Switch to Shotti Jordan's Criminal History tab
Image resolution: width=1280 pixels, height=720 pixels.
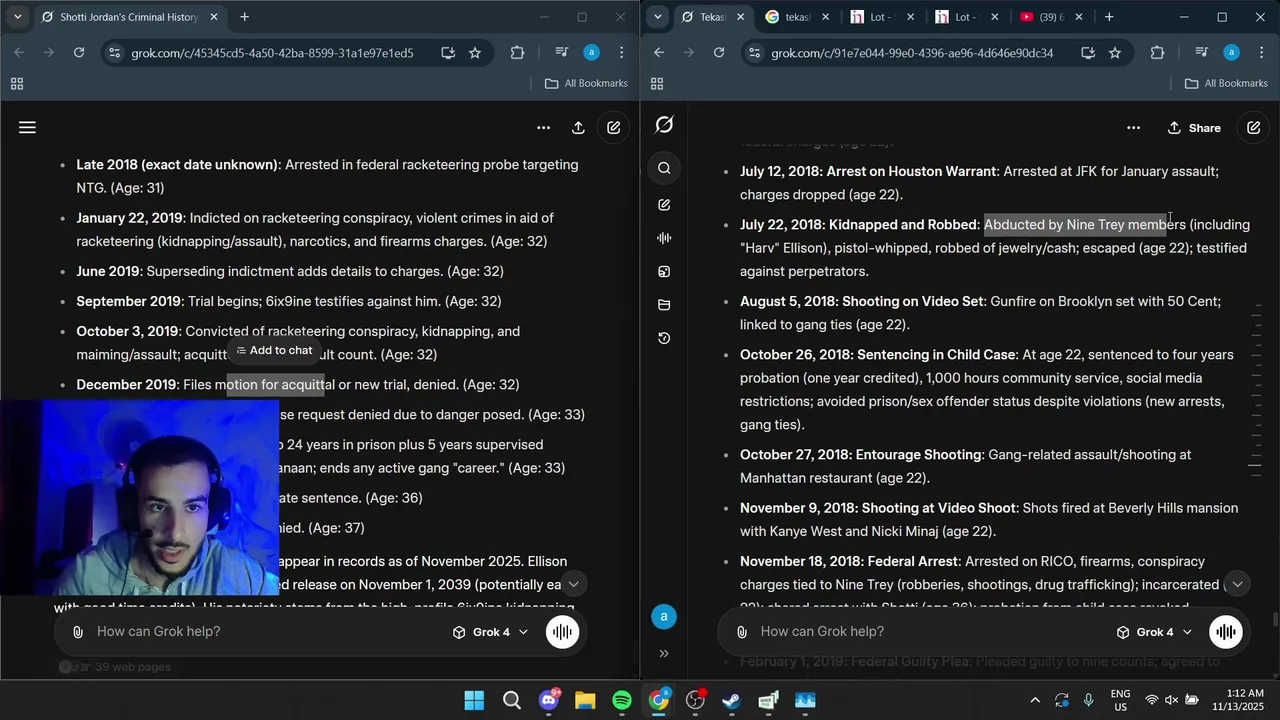point(125,17)
